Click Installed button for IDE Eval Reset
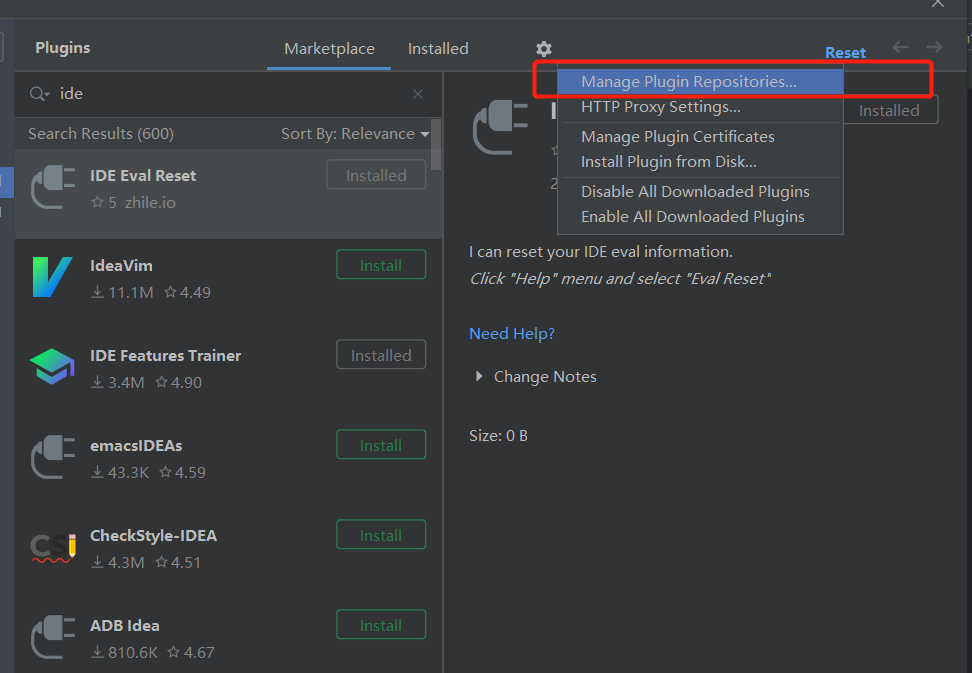The height and width of the screenshot is (673, 972). 376,175
